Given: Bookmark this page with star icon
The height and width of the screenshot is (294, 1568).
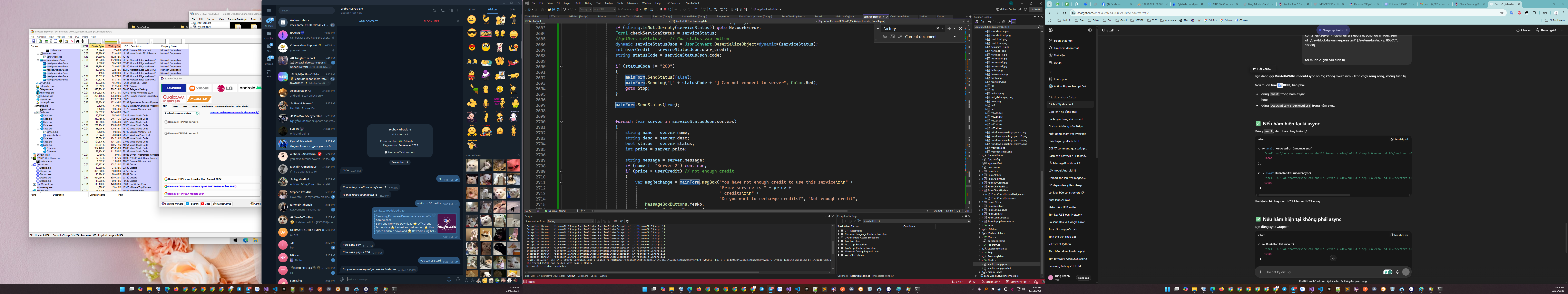Looking at the screenshot, I should click(1502, 13).
